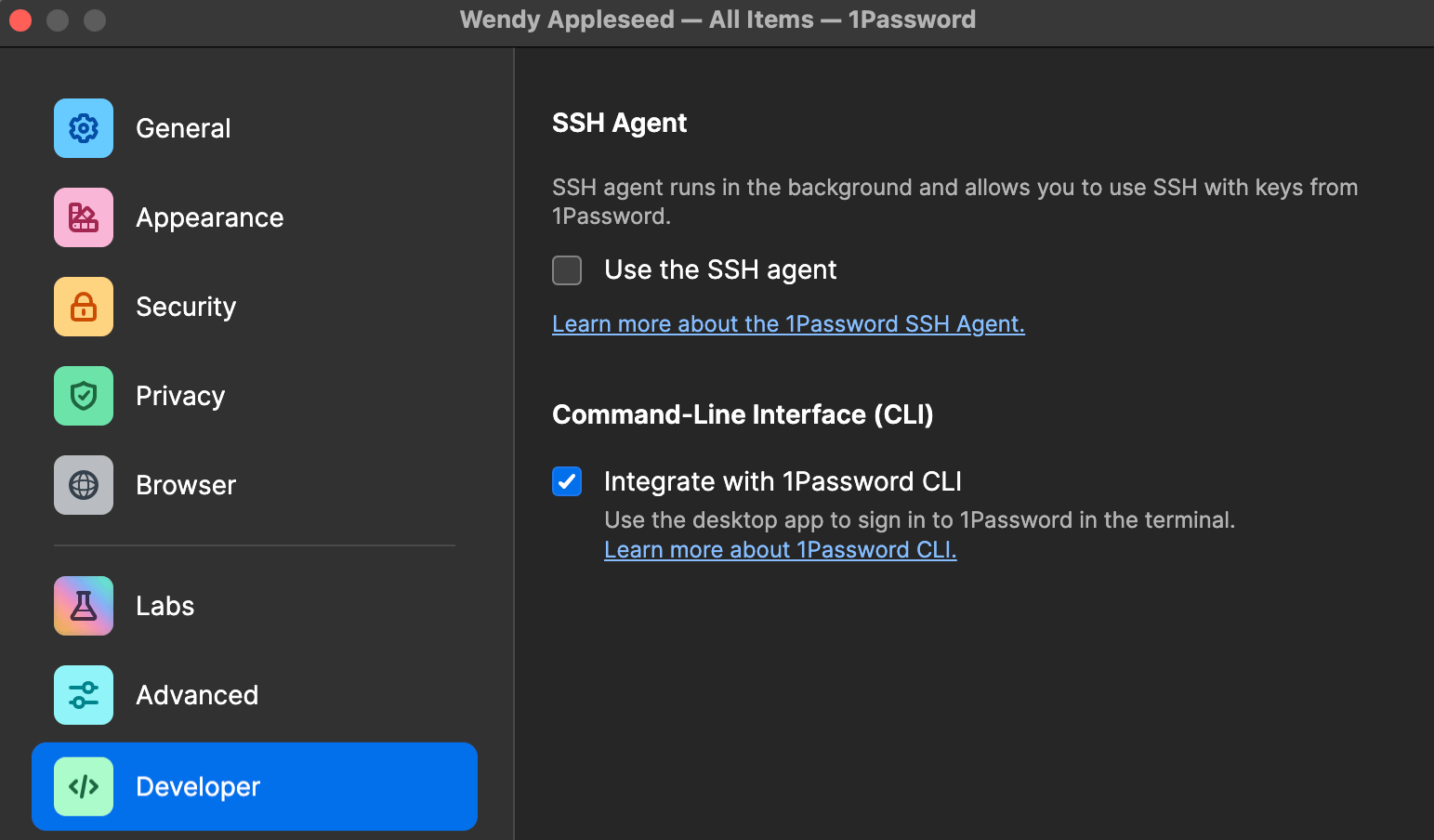
Task: Select the highlighted Developer section
Action: click(197, 786)
